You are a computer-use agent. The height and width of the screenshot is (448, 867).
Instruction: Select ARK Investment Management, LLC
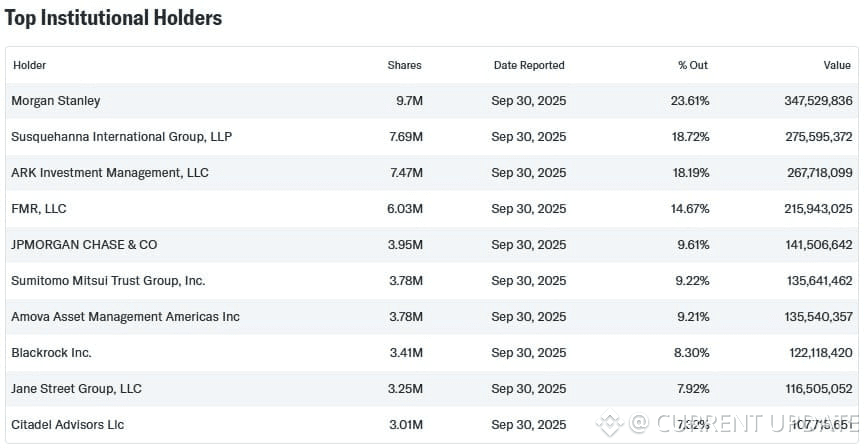click(x=110, y=172)
